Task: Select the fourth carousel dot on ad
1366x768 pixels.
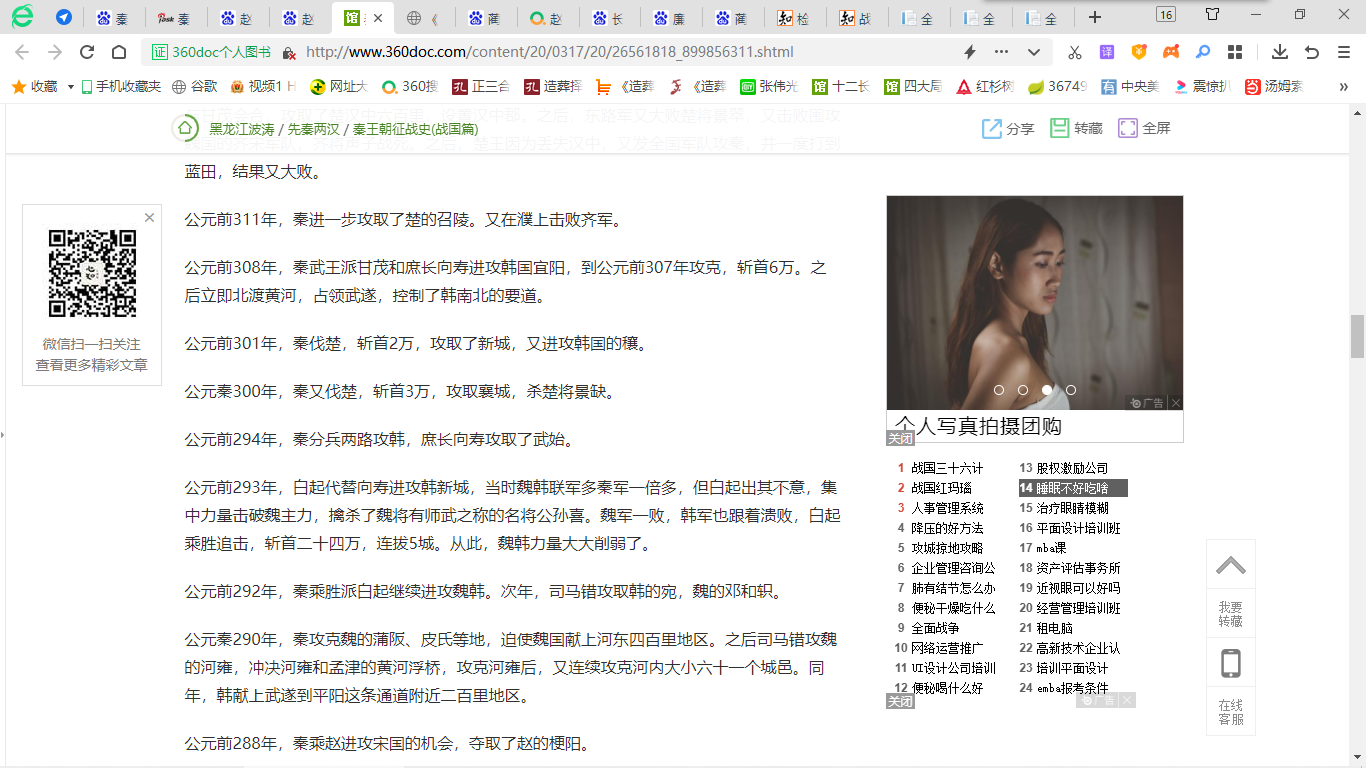Action: [1071, 390]
